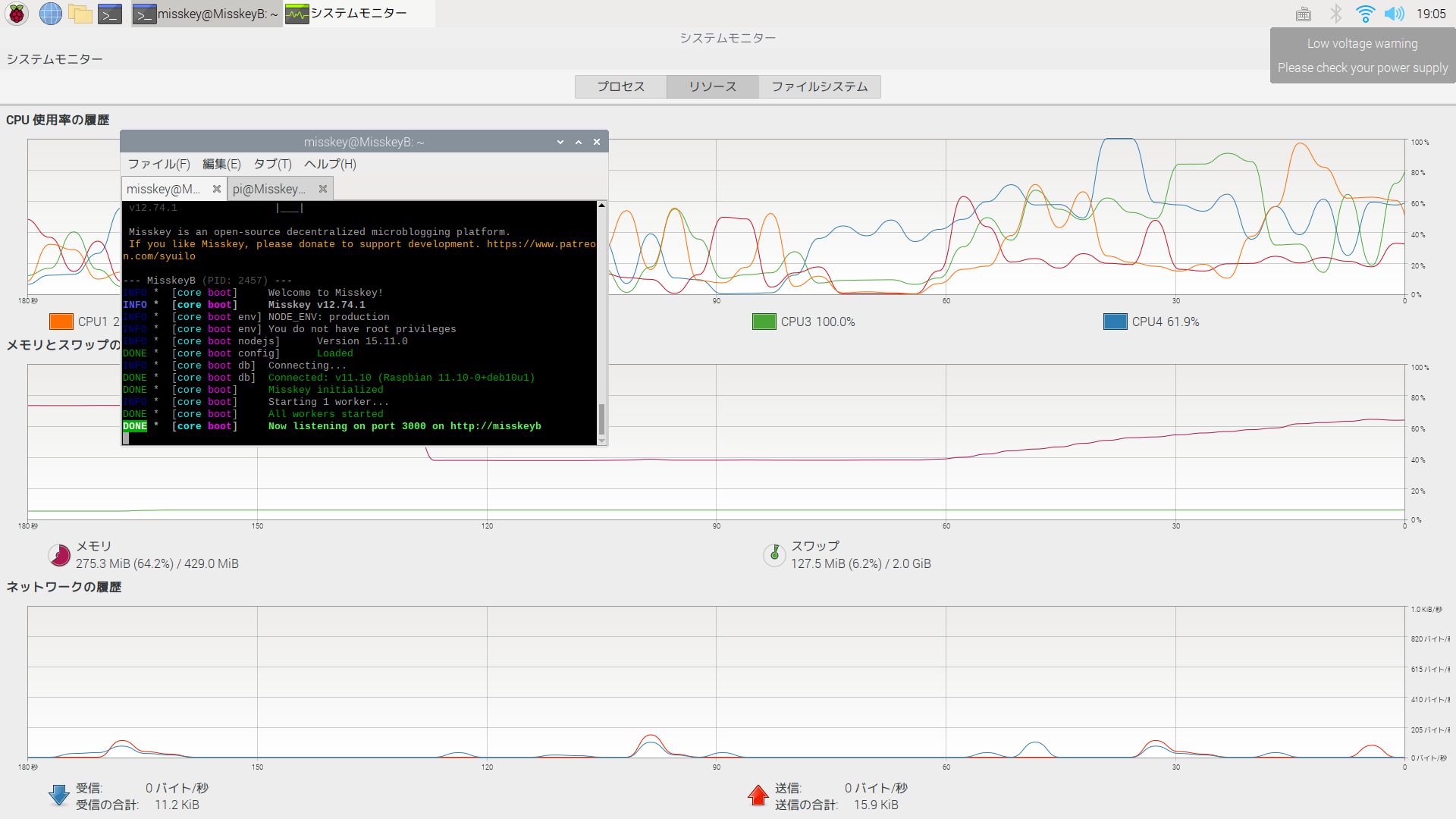The height and width of the screenshot is (819, 1456).
Task: Minimize the terminal window with down chevron
Action: click(560, 142)
